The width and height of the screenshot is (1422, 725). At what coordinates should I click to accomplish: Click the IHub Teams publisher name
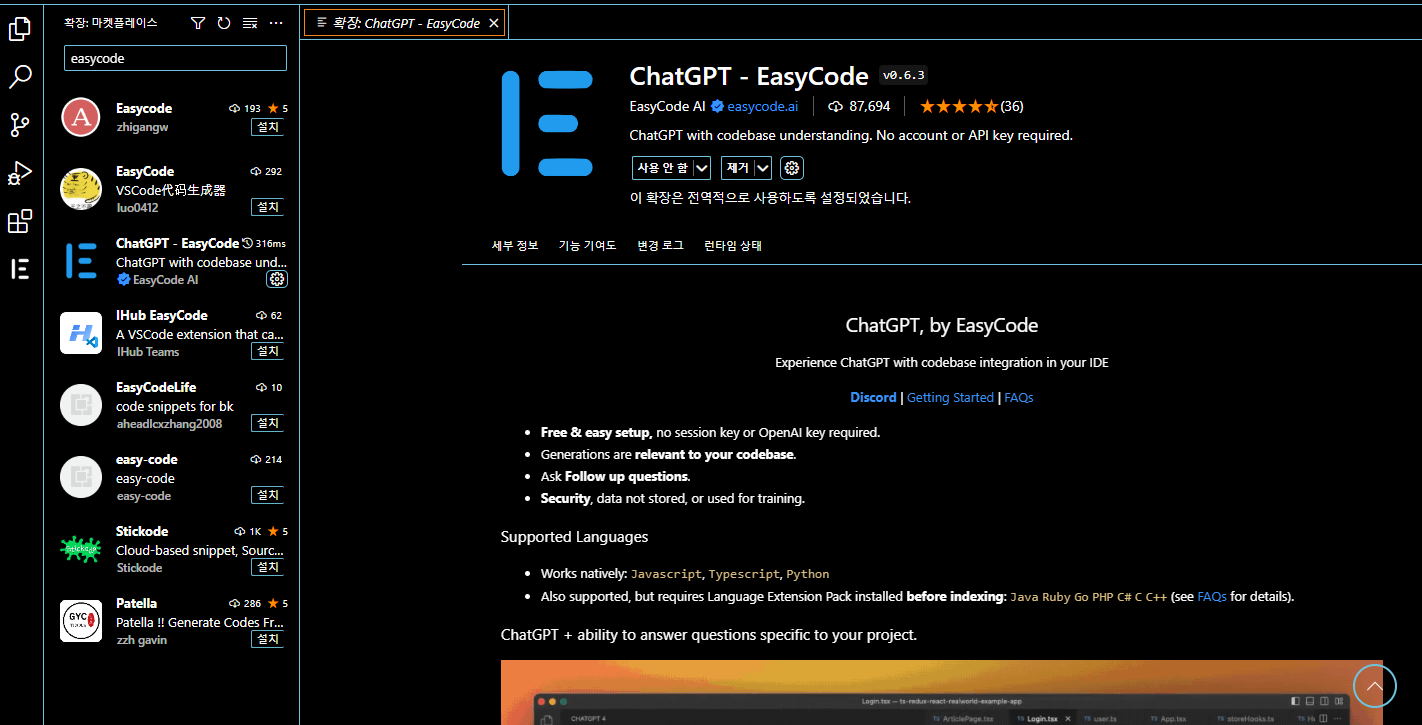pos(148,351)
